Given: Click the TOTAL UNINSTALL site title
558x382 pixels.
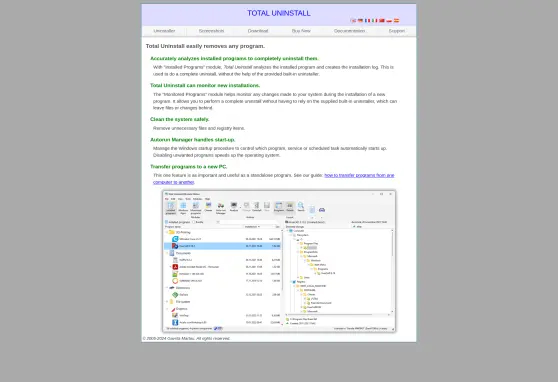Looking at the screenshot, I should point(279,13).
